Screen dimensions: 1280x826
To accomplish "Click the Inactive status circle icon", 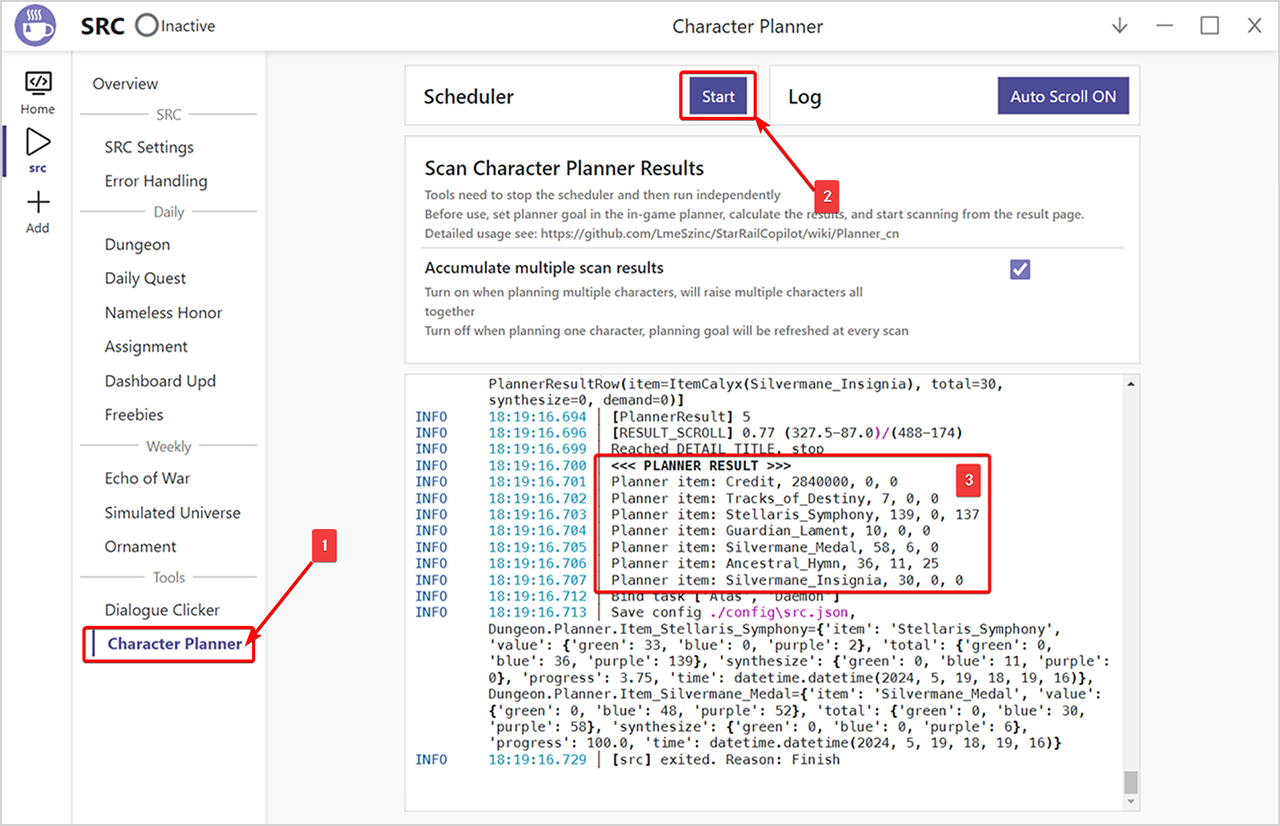I will click(147, 26).
